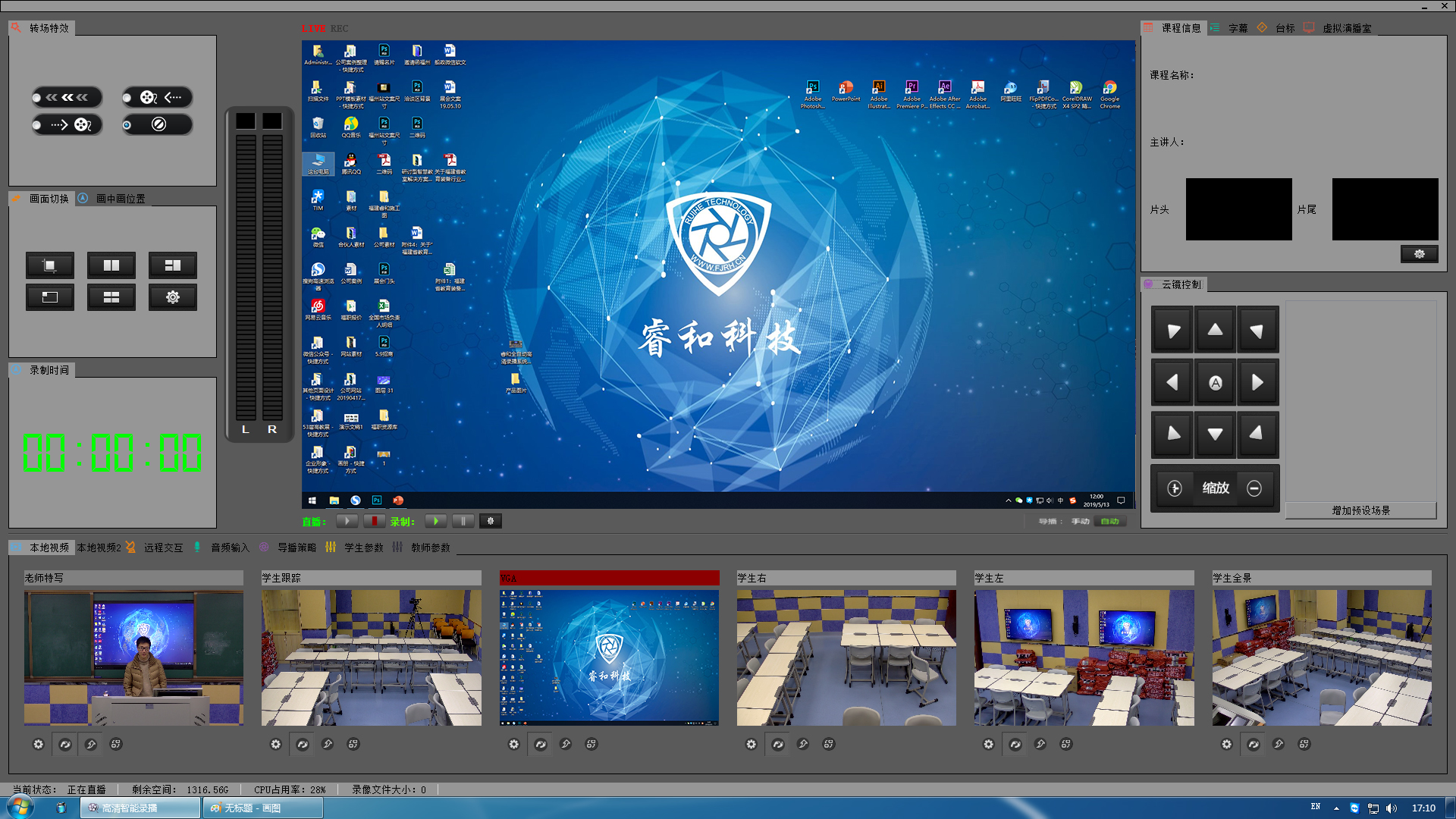Select the 学生左 camera preview
Viewport: 1456px width, 819px height.
point(1084,657)
